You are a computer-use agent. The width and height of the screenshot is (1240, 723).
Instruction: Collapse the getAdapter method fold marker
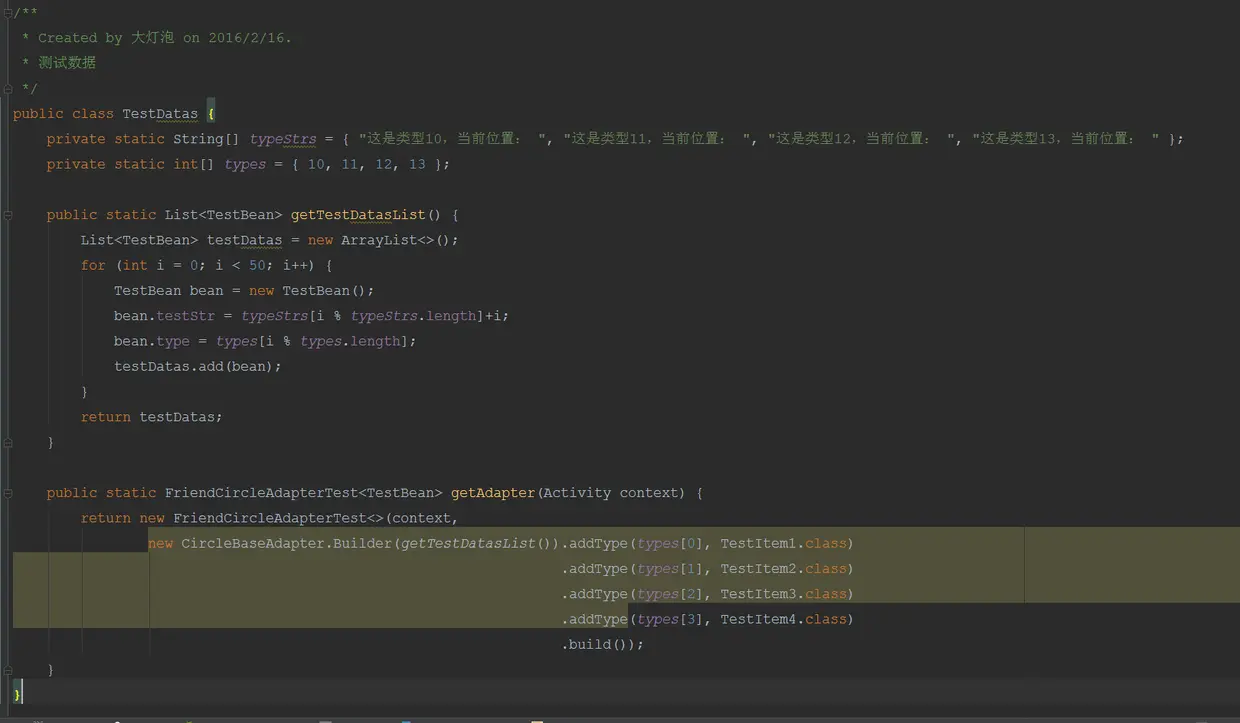point(7,493)
